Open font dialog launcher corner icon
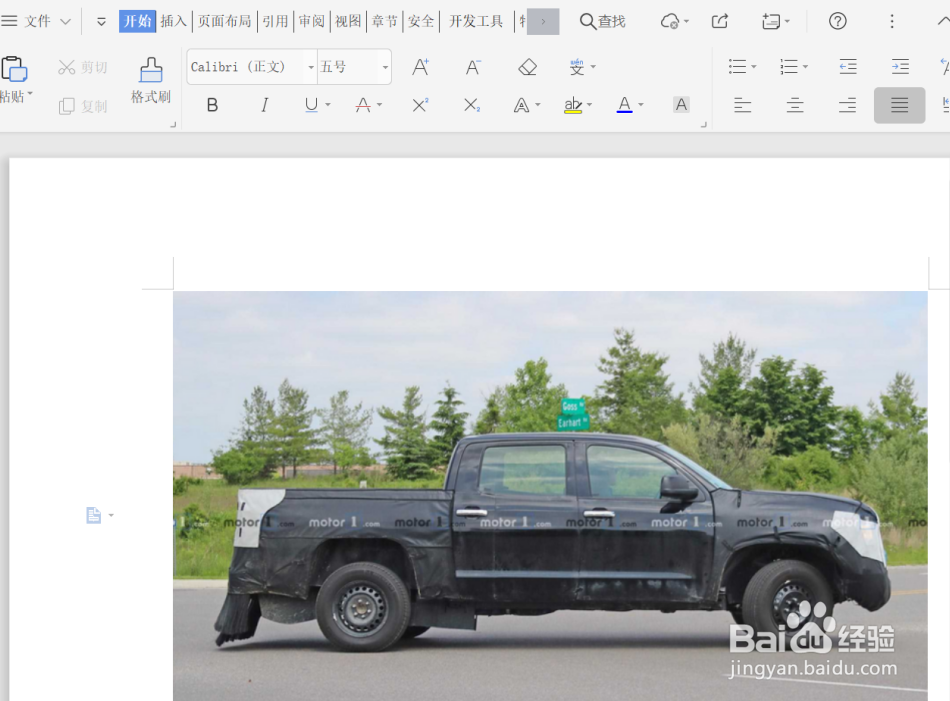Image resolution: width=950 pixels, height=701 pixels. tap(703, 125)
